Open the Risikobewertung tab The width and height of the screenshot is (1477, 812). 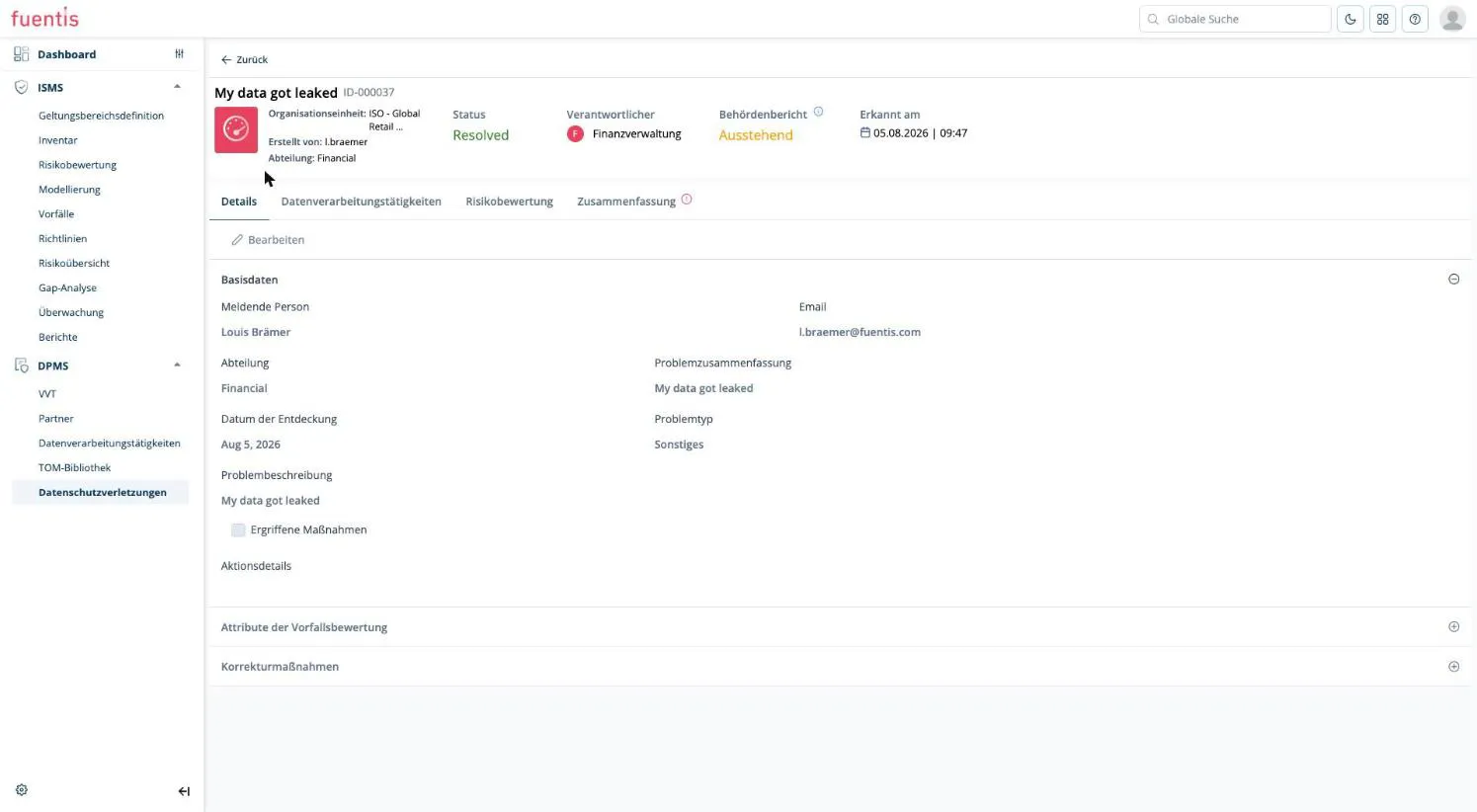[509, 202]
